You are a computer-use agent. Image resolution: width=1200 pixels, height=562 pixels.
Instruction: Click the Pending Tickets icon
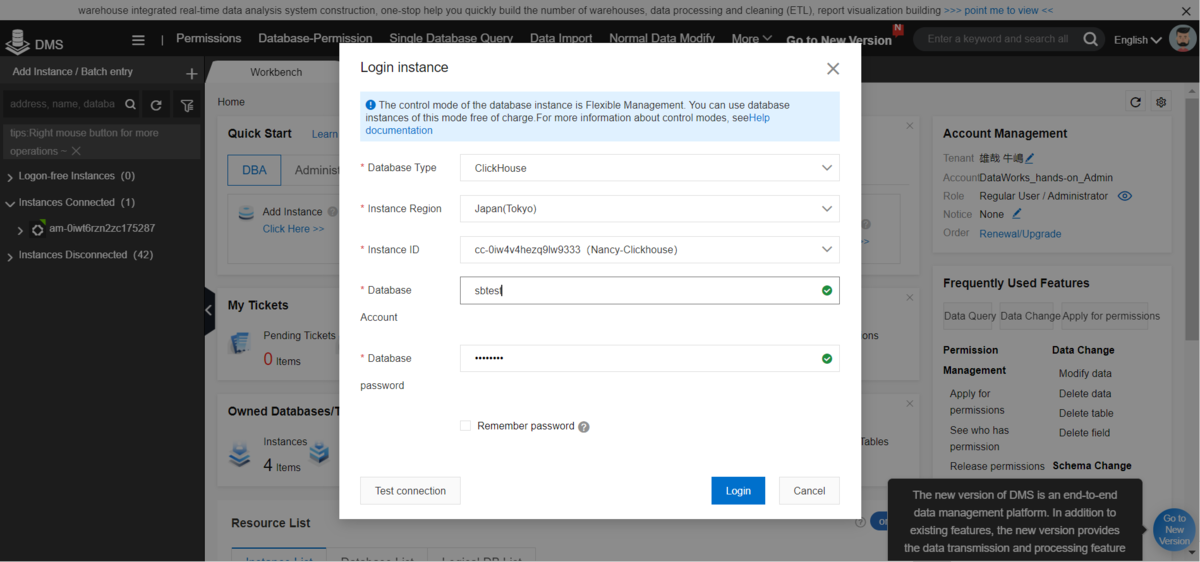point(240,343)
